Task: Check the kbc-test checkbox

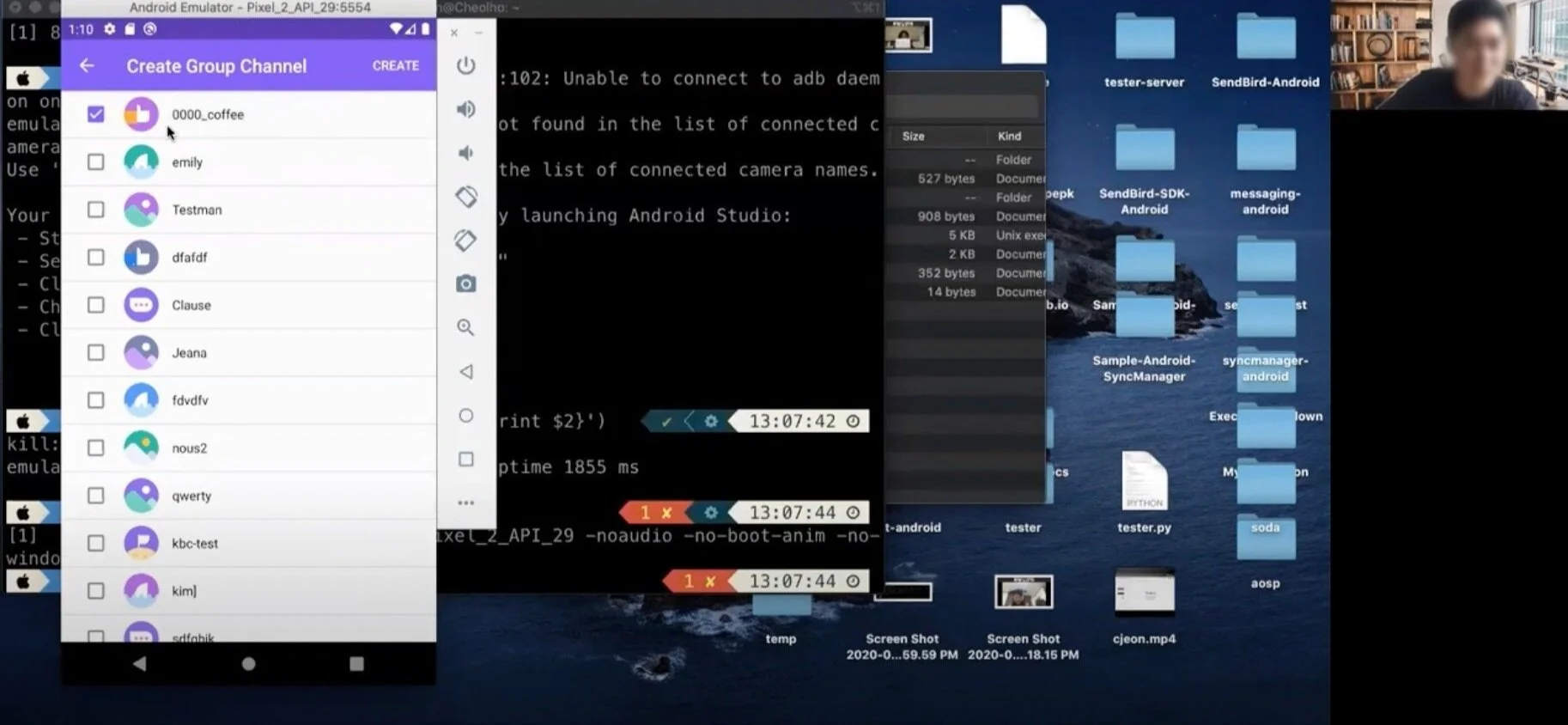Action: pyautogui.click(x=95, y=543)
